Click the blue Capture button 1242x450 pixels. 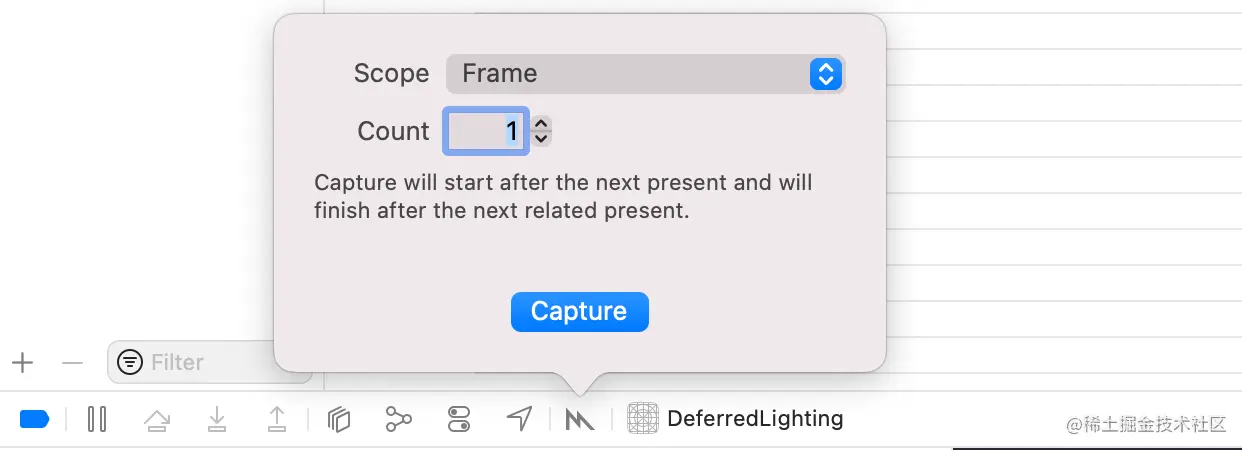(580, 311)
